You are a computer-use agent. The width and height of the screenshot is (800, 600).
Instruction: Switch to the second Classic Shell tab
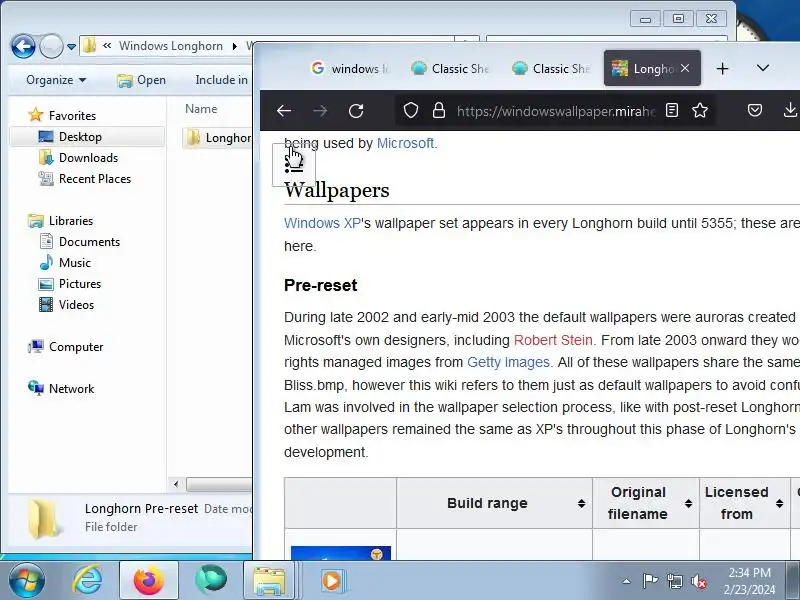coord(551,68)
